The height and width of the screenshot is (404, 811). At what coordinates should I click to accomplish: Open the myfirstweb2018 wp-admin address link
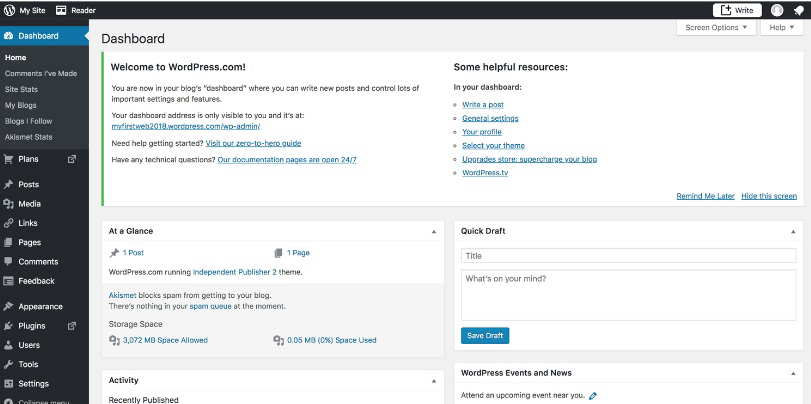click(x=186, y=126)
